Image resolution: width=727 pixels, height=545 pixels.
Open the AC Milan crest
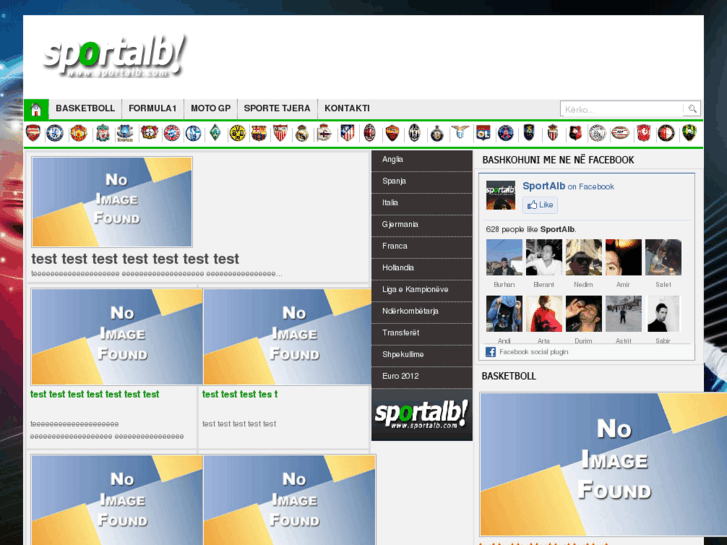point(369,133)
